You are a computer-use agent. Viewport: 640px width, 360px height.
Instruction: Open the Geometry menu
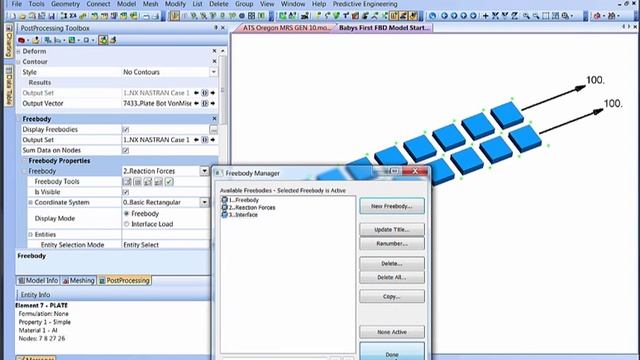coord(65,4)
